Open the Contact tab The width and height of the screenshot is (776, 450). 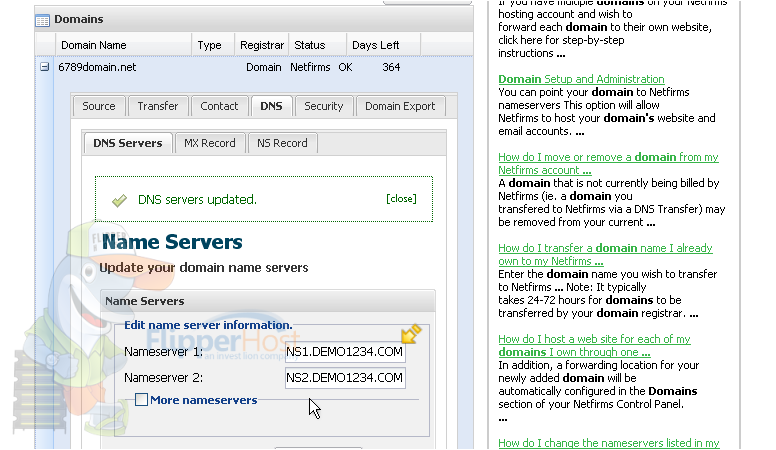tap(219, 106)
